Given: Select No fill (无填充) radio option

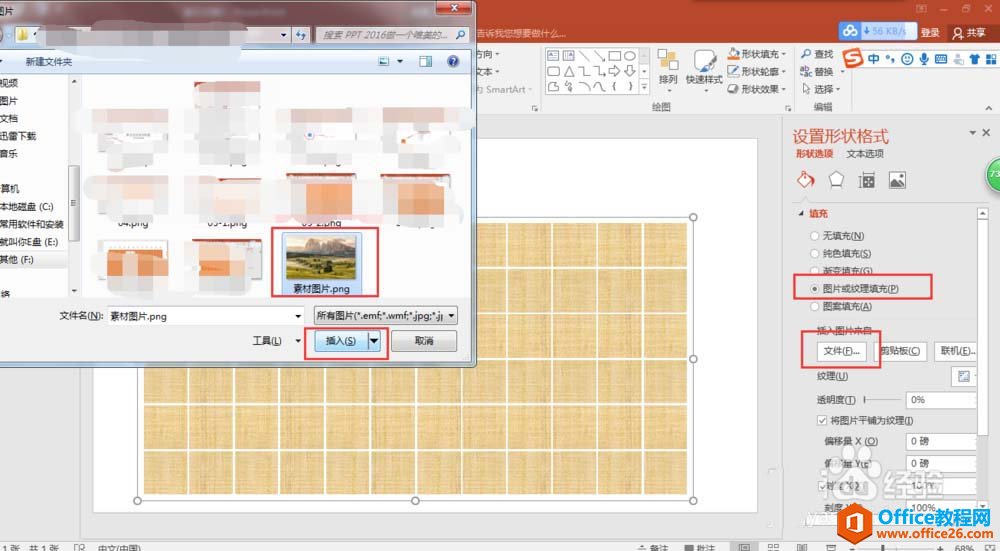Looking at the screenshot, I should click(x=814, y=236).
